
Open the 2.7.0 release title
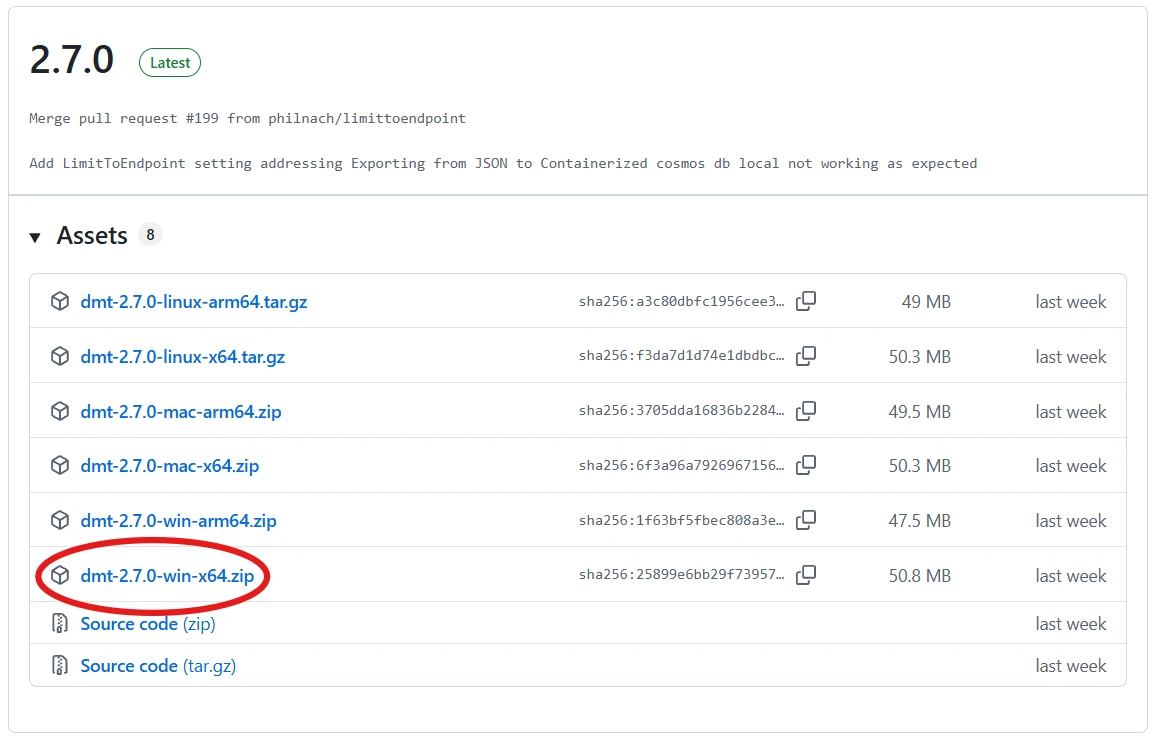tap(72, 61)
